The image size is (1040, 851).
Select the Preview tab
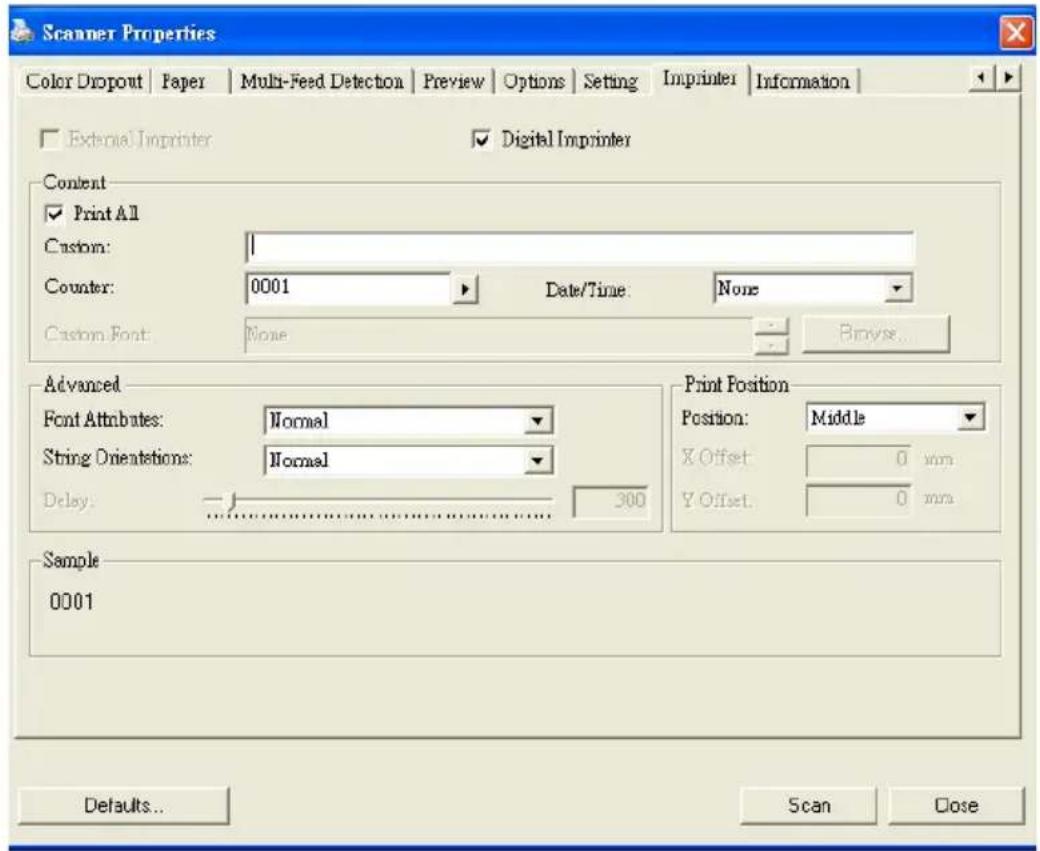[454, 82]
